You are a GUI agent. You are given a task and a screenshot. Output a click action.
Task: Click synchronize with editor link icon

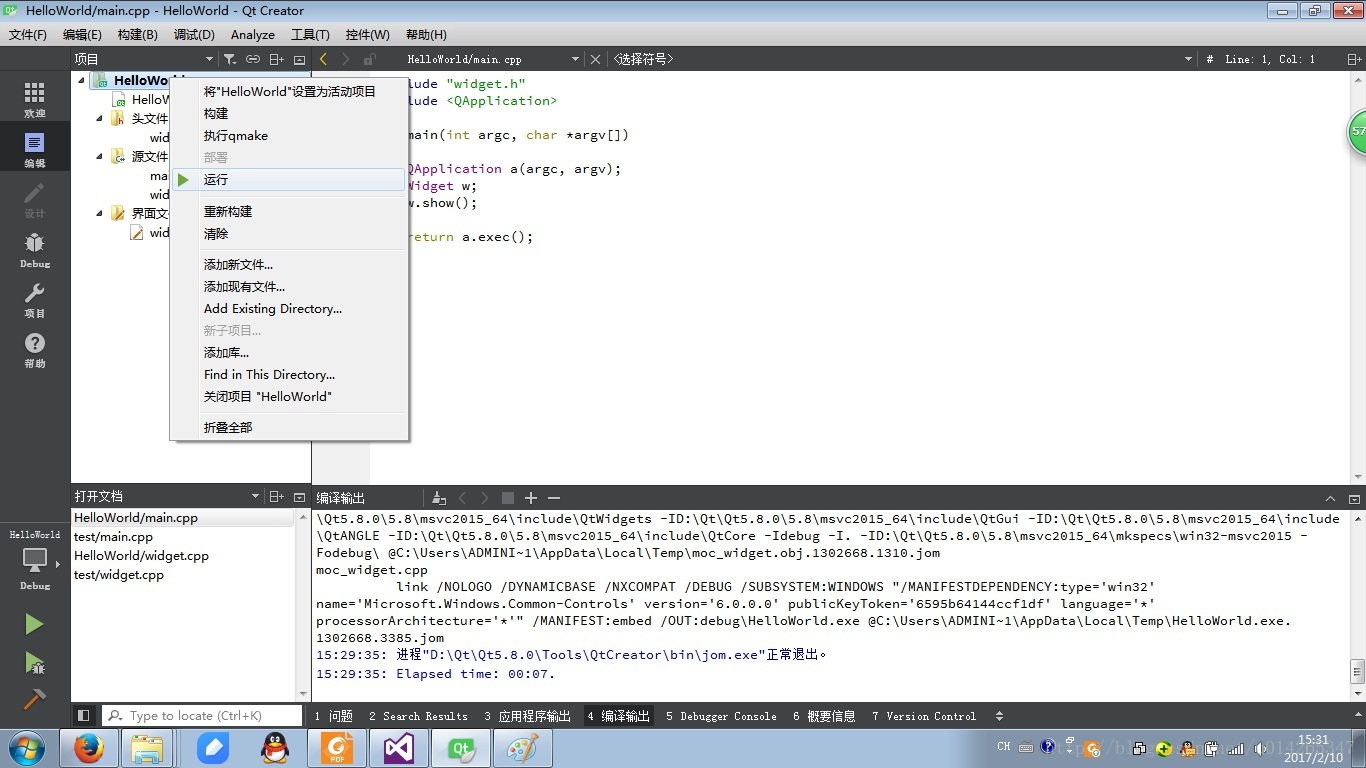tap(253, 59)
